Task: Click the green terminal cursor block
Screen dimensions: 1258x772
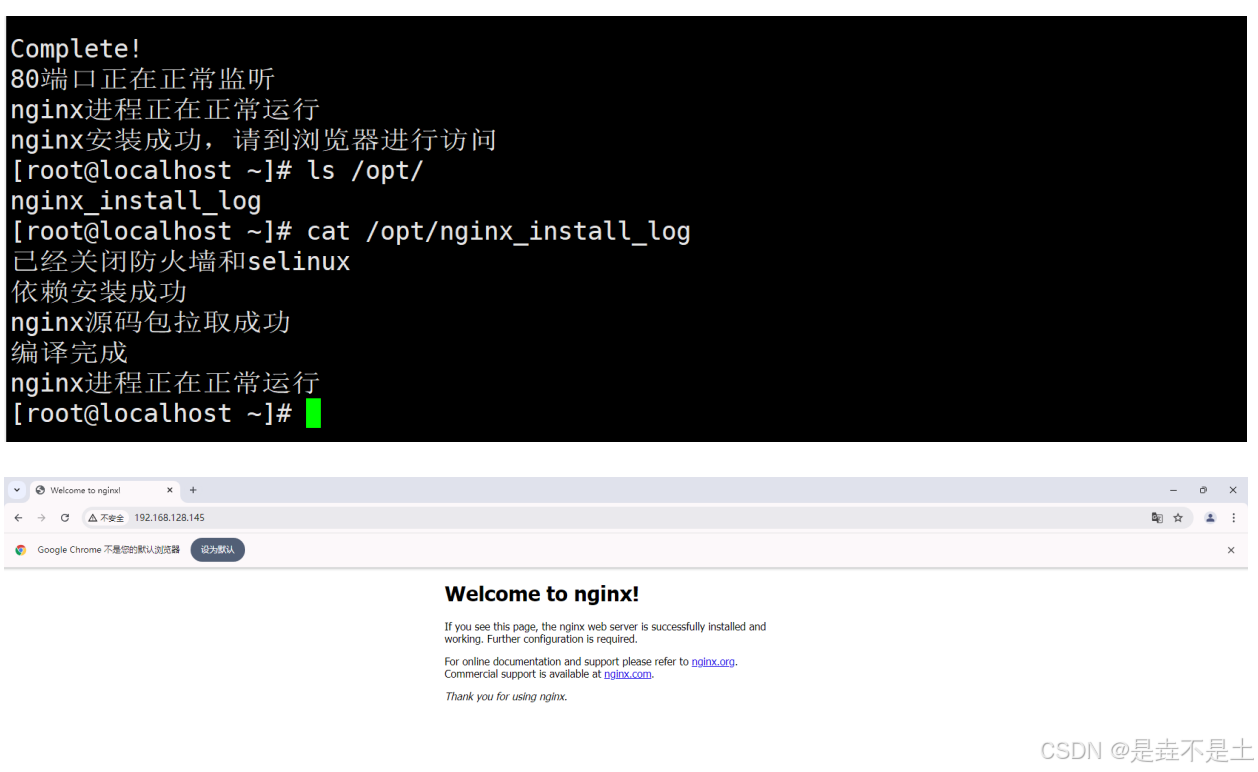Action: (x=313, y=413)
